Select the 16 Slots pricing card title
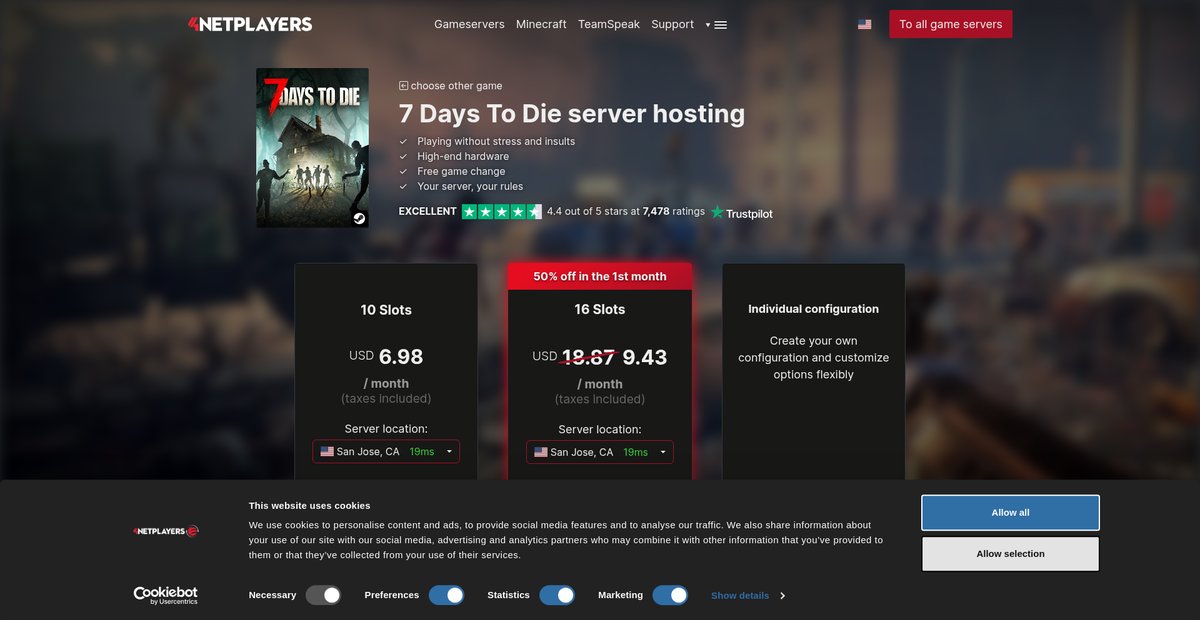This screenshot has height=620, width=1200. (600, 310)
